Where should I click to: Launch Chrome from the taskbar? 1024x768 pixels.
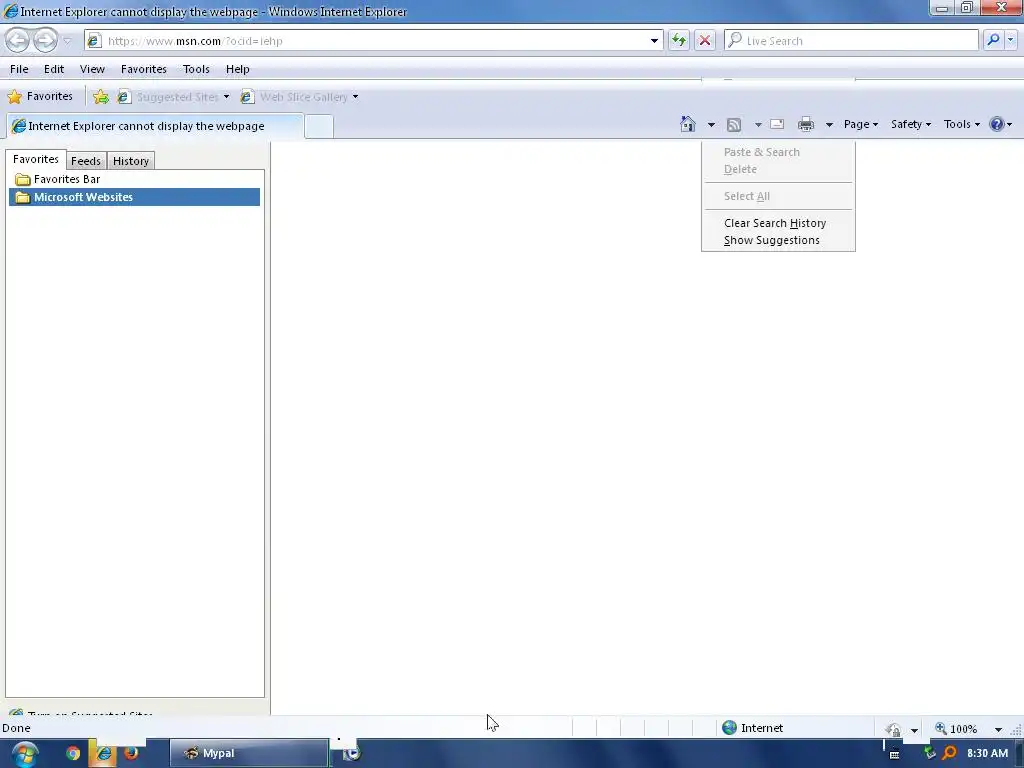point(73,753)
